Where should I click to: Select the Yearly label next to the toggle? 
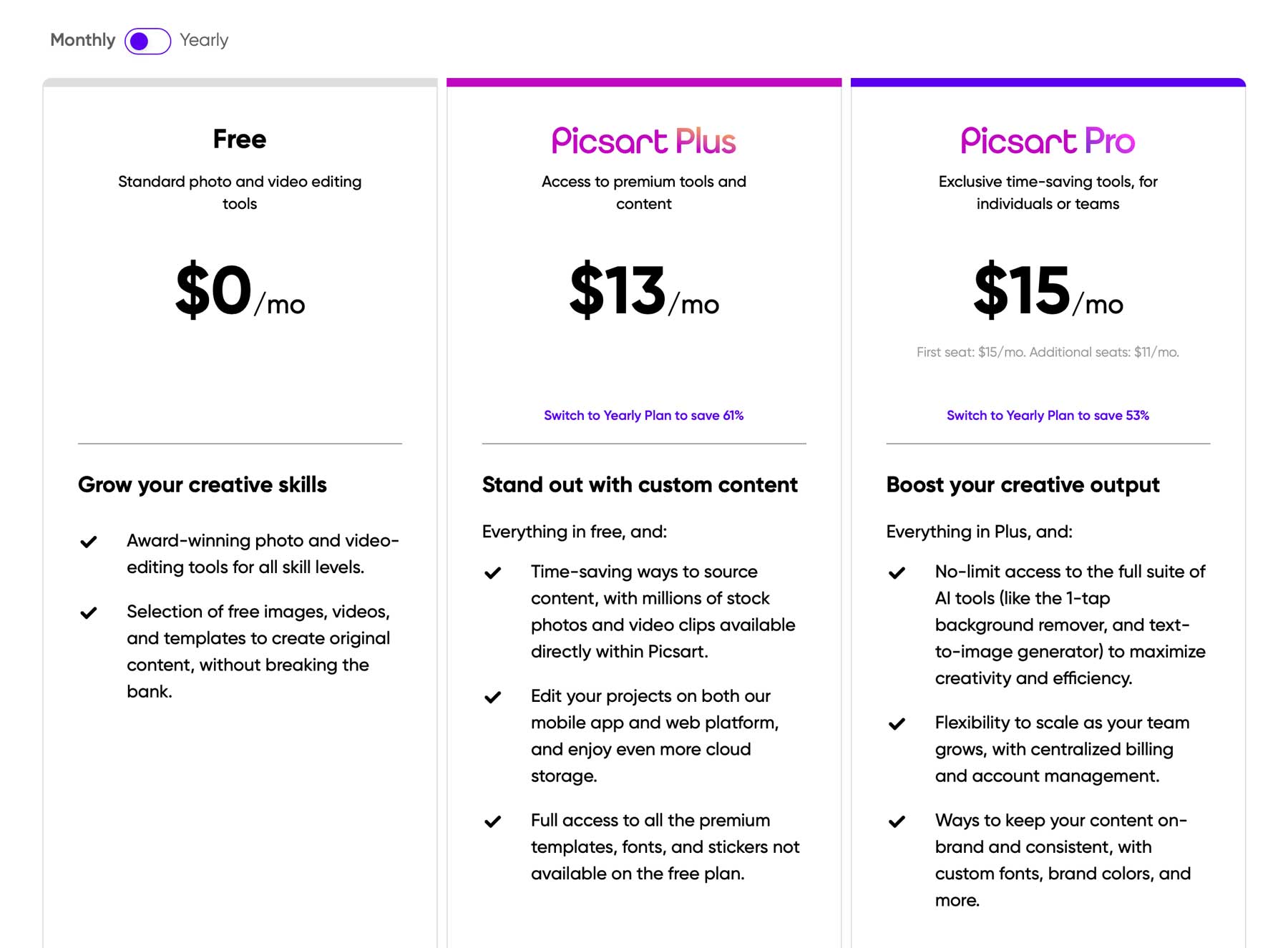204,40
